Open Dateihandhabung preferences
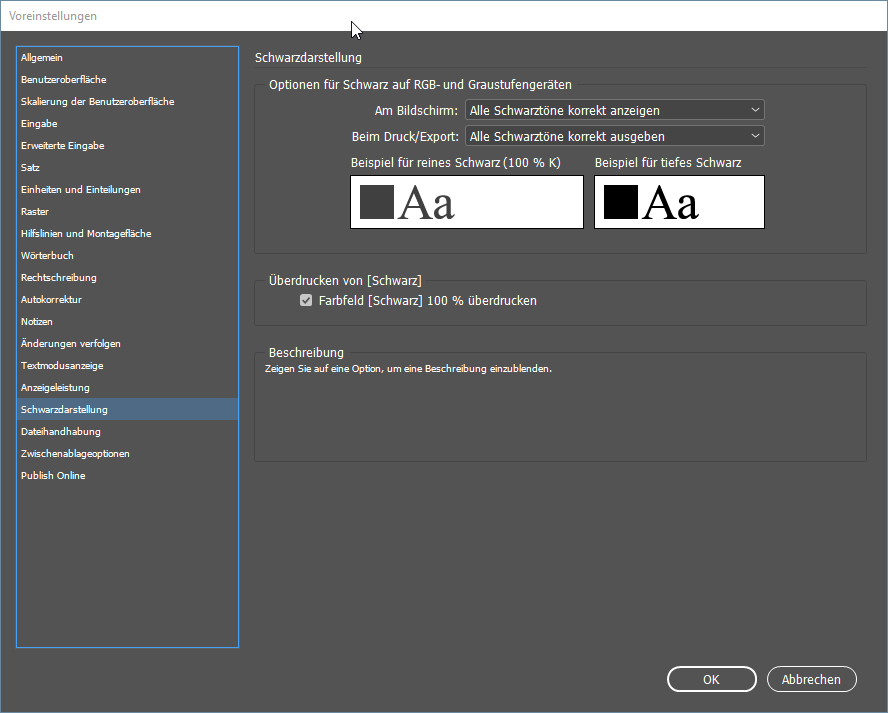 point(127,432)
